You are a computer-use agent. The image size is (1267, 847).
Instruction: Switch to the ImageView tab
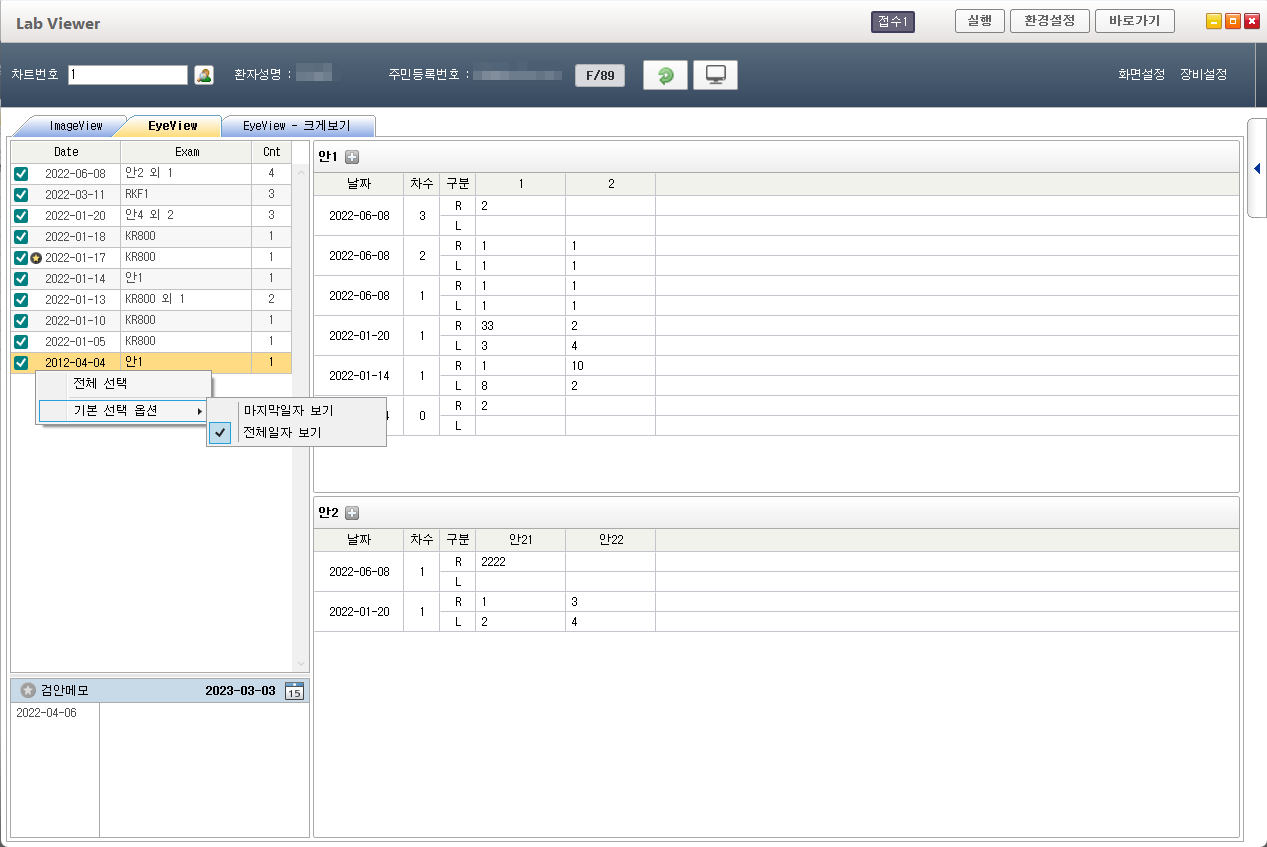point(76,126)
